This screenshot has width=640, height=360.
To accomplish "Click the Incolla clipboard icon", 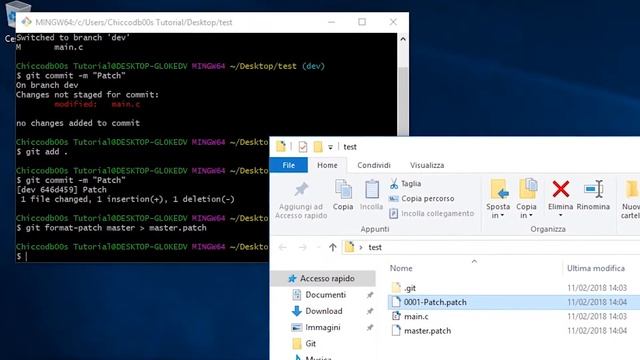I will tap(371, 190).
